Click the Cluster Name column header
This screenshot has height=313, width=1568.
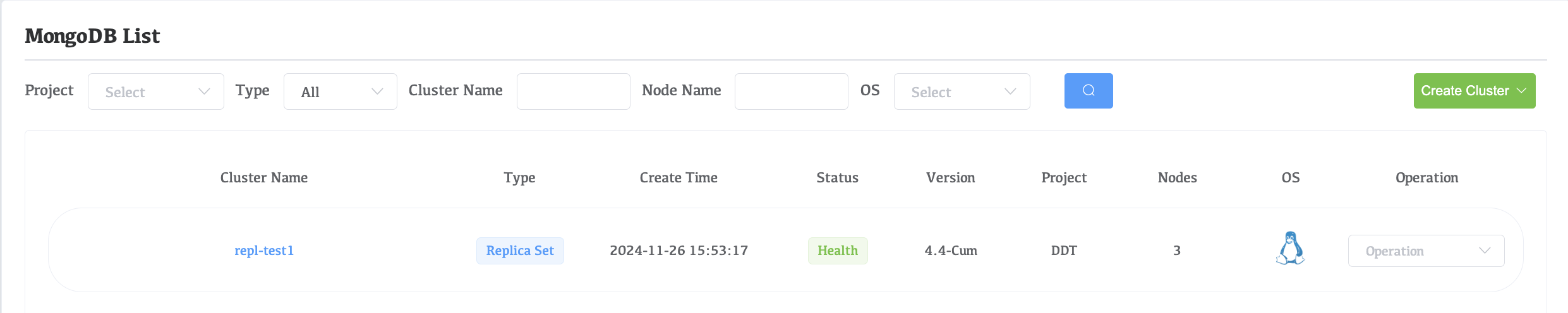pyautogui.click(x=264, y=178)
